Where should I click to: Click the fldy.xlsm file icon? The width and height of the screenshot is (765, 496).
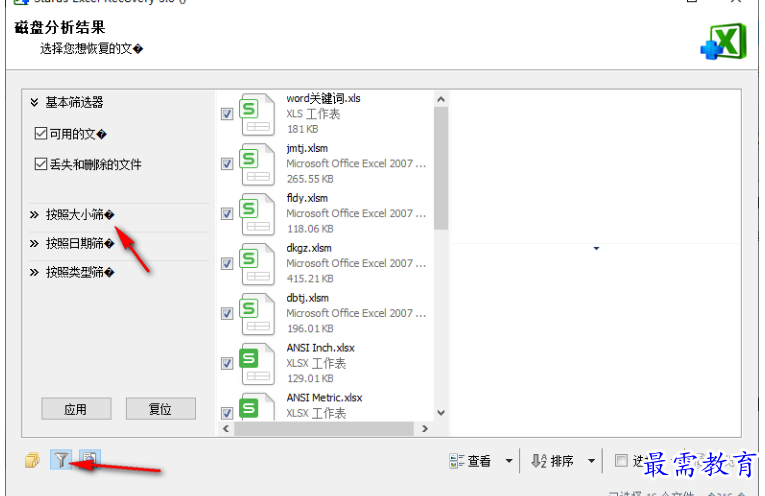(x=257, y=214)
